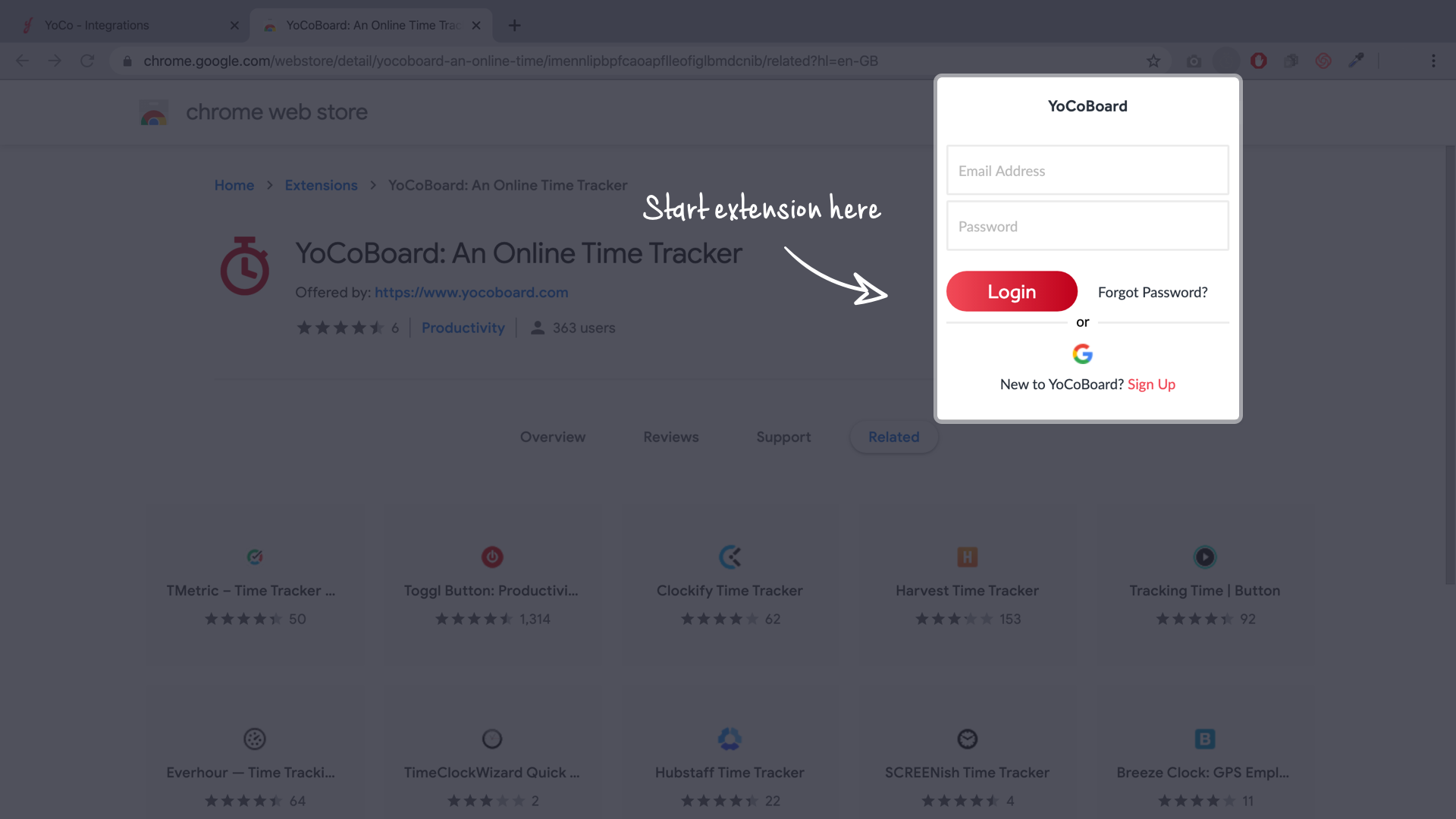Click the Hubstaff Time Tracker icon
This screenshot has width=1456, height=819.
click(730, 738)
